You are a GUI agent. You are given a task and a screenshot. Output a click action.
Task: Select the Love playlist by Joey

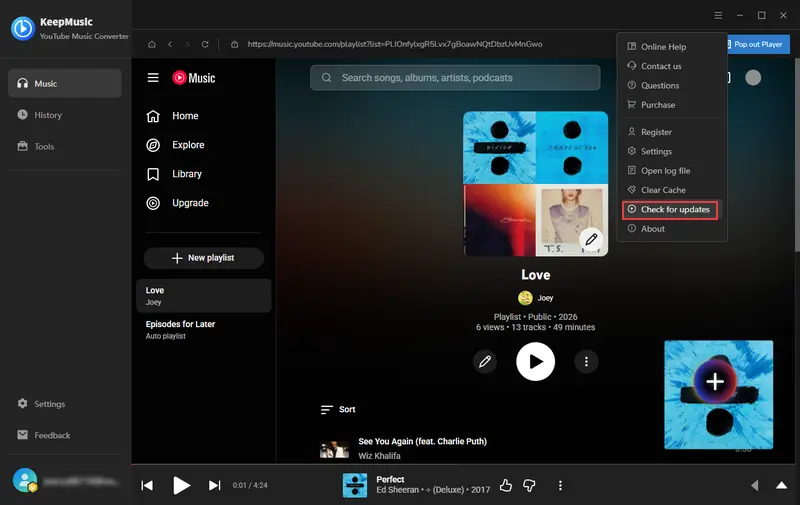(x=204, y=295)
